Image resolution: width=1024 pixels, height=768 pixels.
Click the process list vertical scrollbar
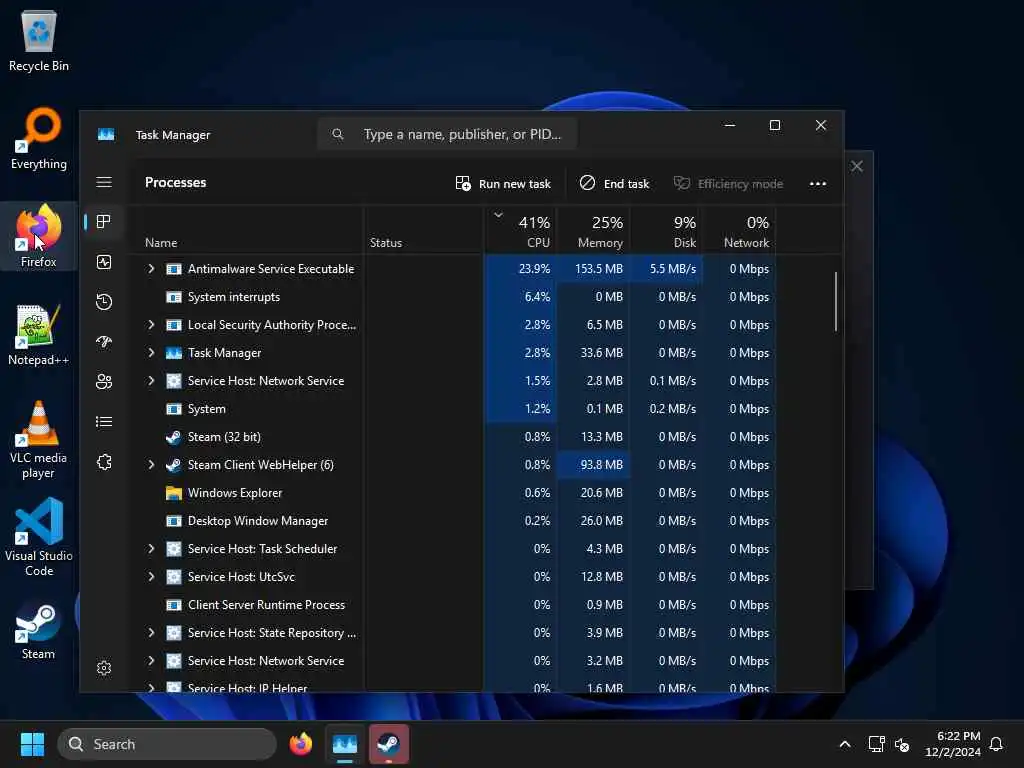835,302
